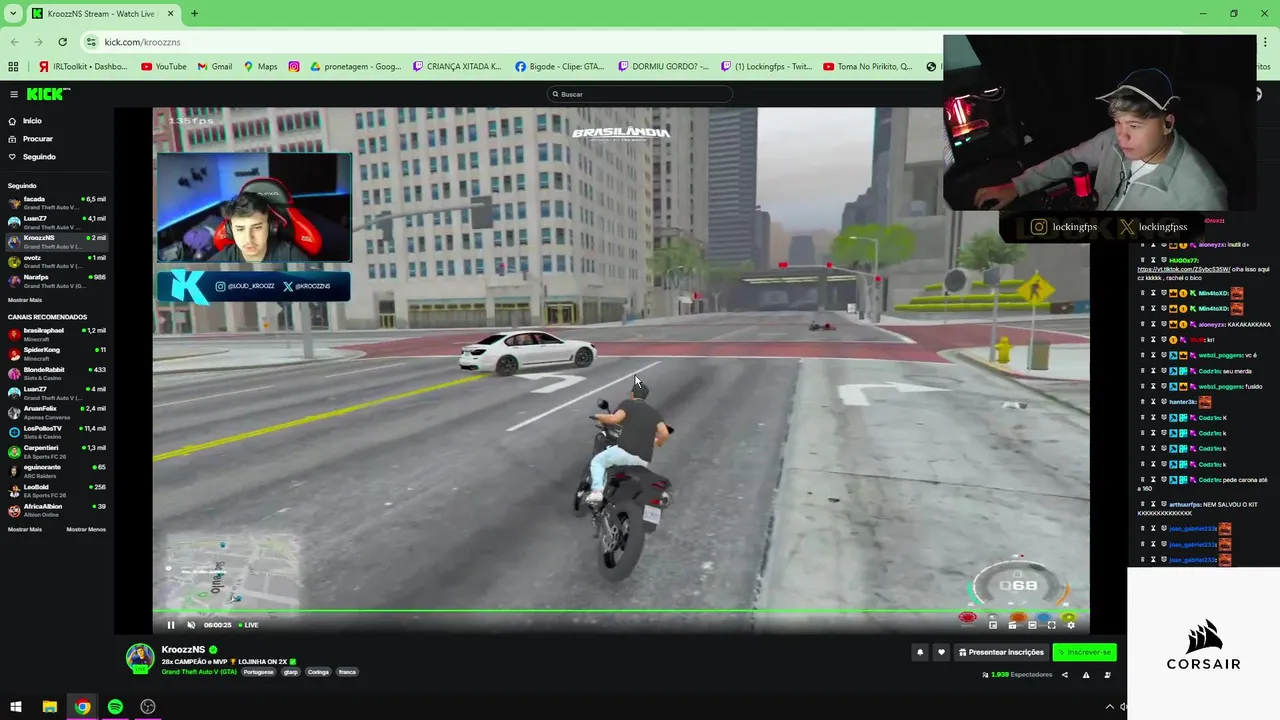Open brasilraphael recommended channel
Image resolution: width=1280 pixels, height=720 pixels.
click(57, 333)
